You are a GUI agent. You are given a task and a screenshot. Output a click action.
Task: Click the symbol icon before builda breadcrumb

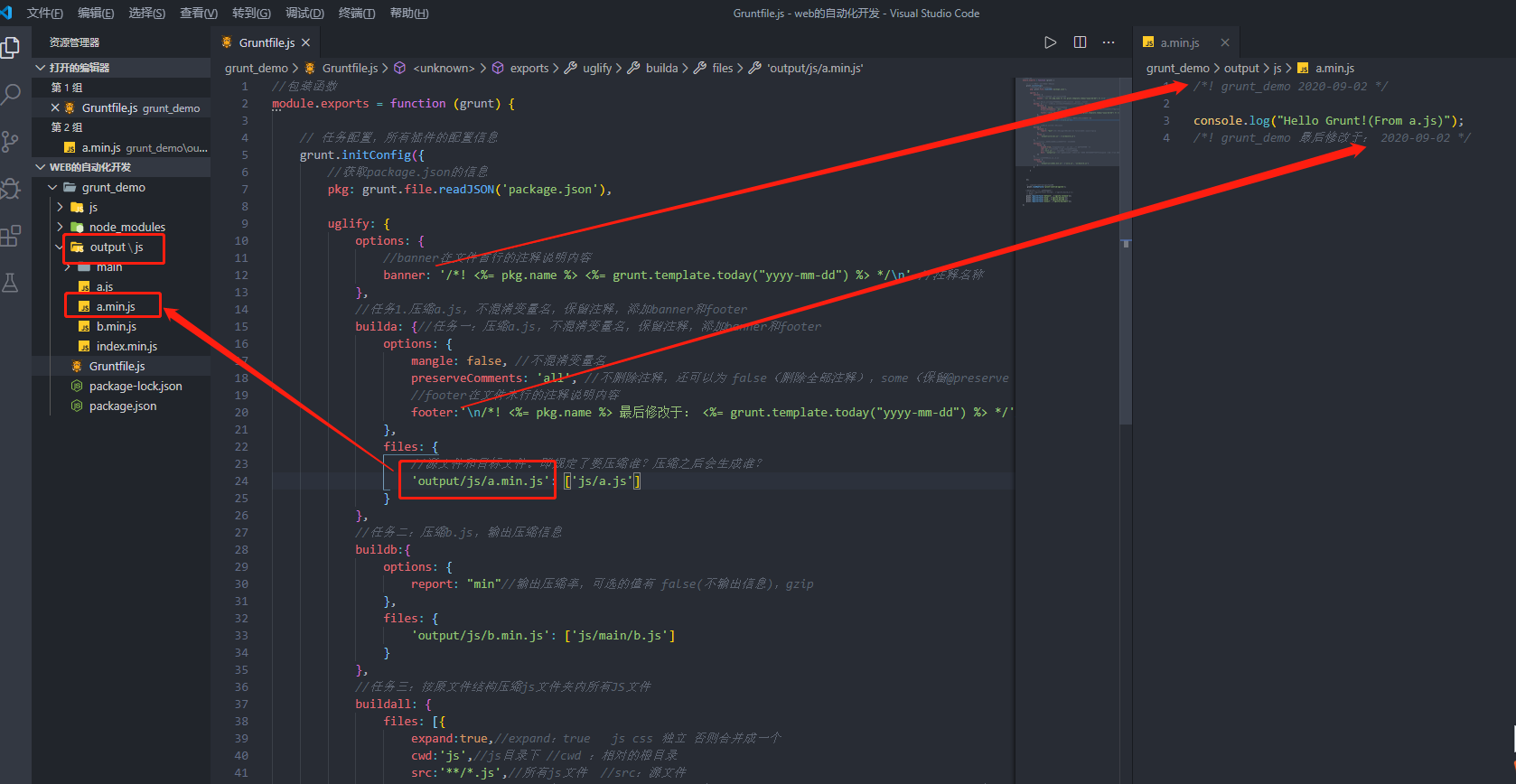click(x=634, y=68)
